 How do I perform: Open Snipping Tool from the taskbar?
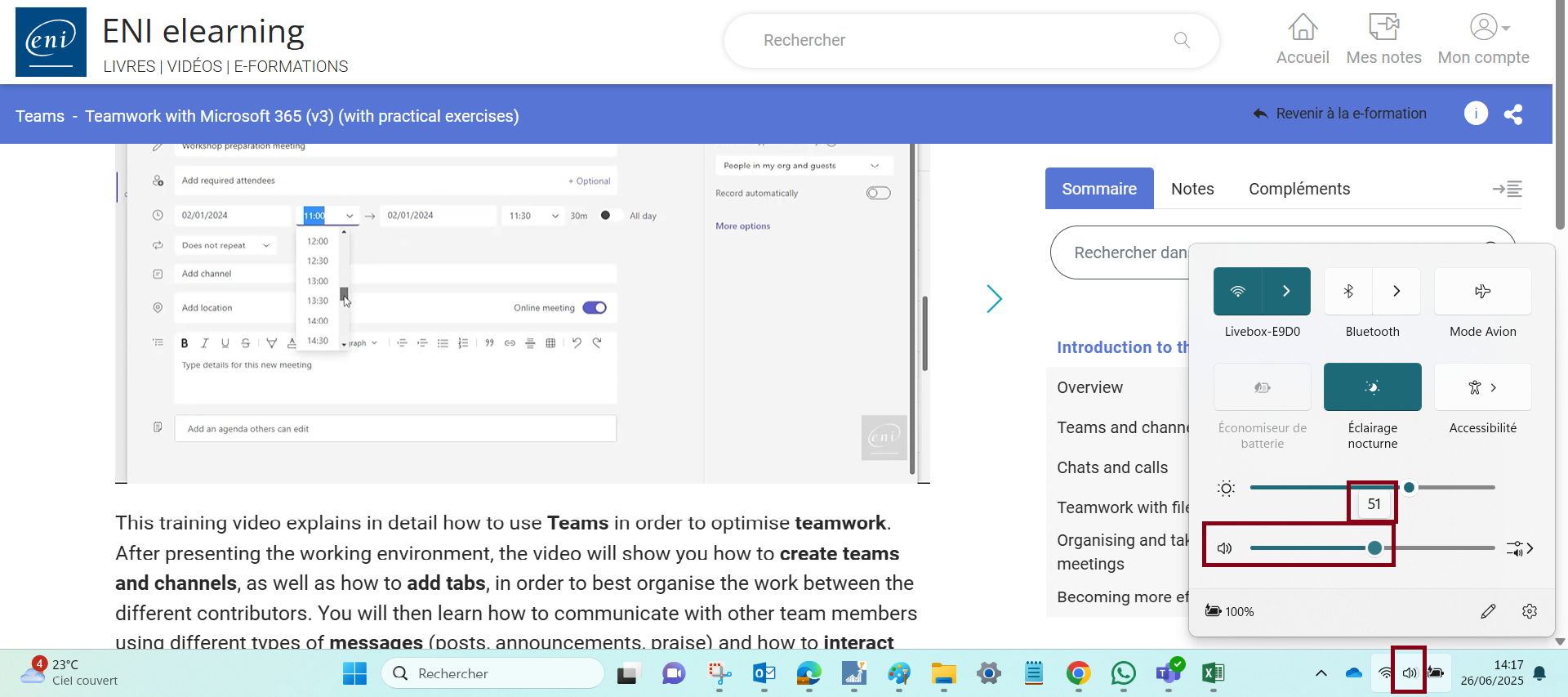tap(719, 673)
